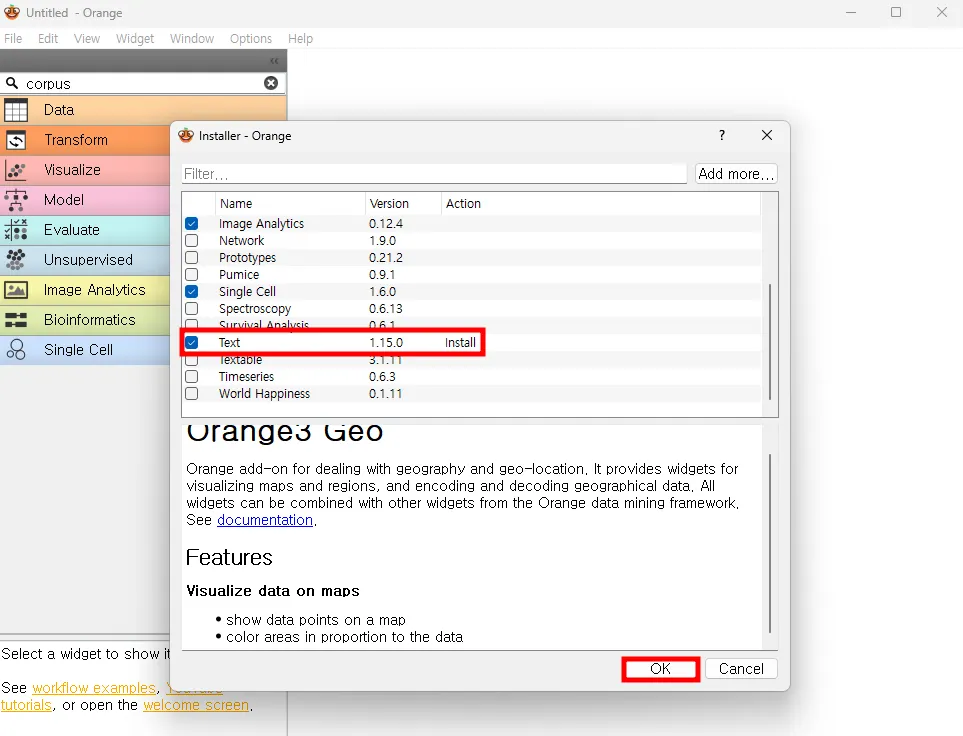Image resolution: width=963 pixels, height=736 pixels.
Task: Uncheck the Text add-on checkbox
Action: click(192, 342)
